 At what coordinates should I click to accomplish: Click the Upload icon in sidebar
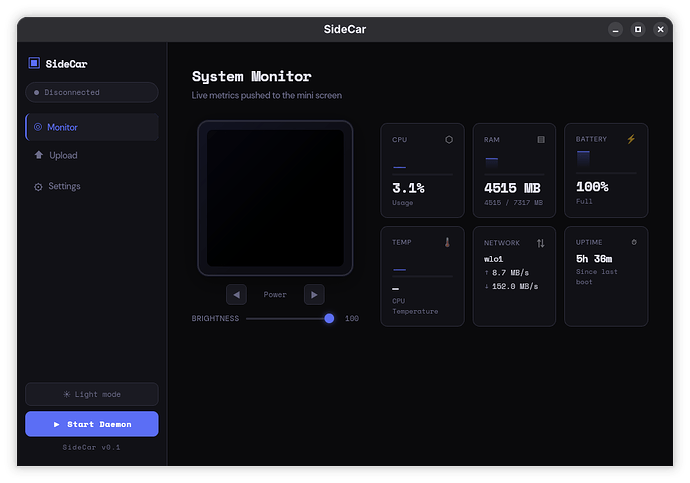click(x=38, y=156)
